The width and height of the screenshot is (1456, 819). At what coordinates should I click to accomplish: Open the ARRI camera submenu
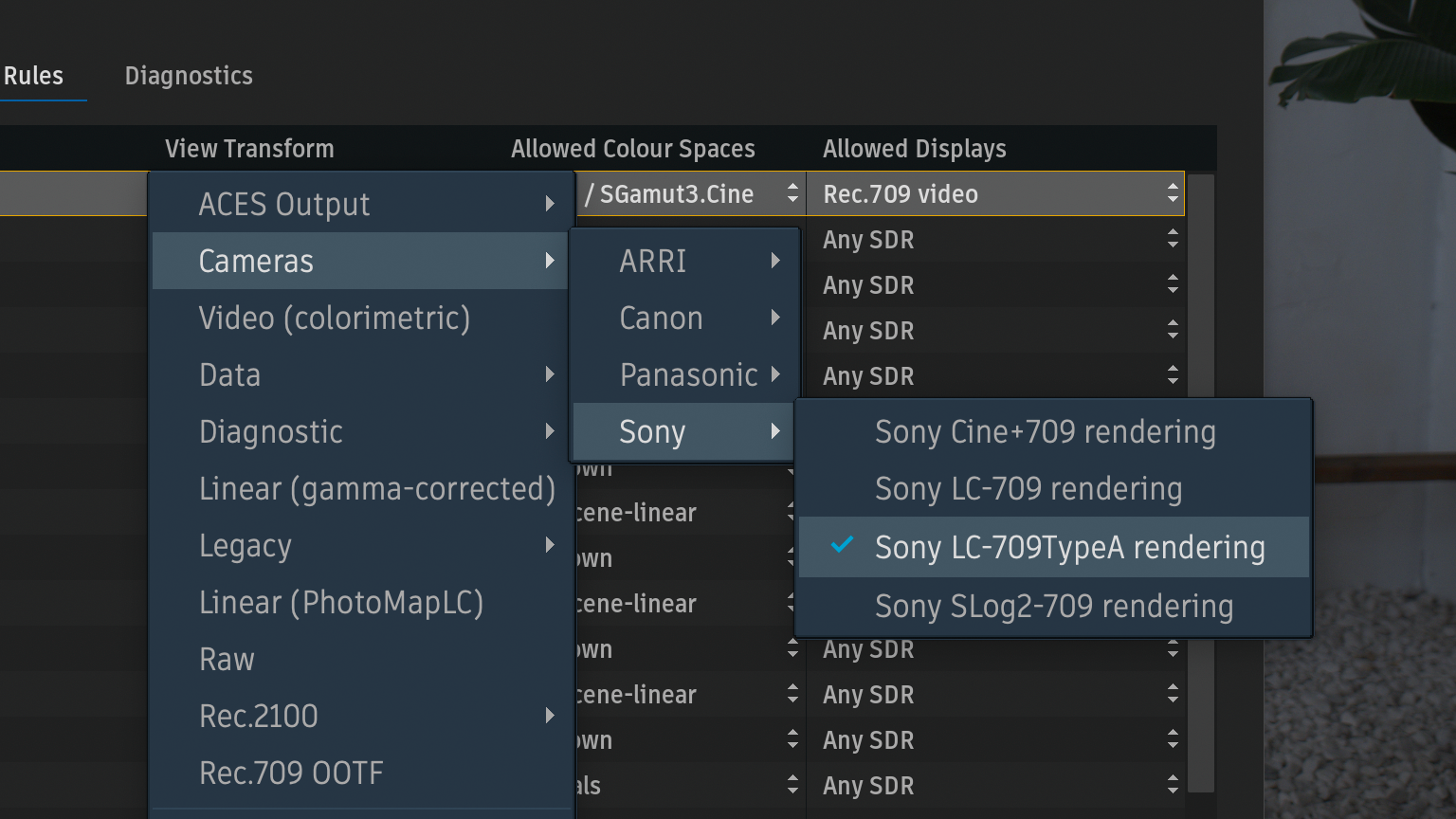click(x=683, y=261)
